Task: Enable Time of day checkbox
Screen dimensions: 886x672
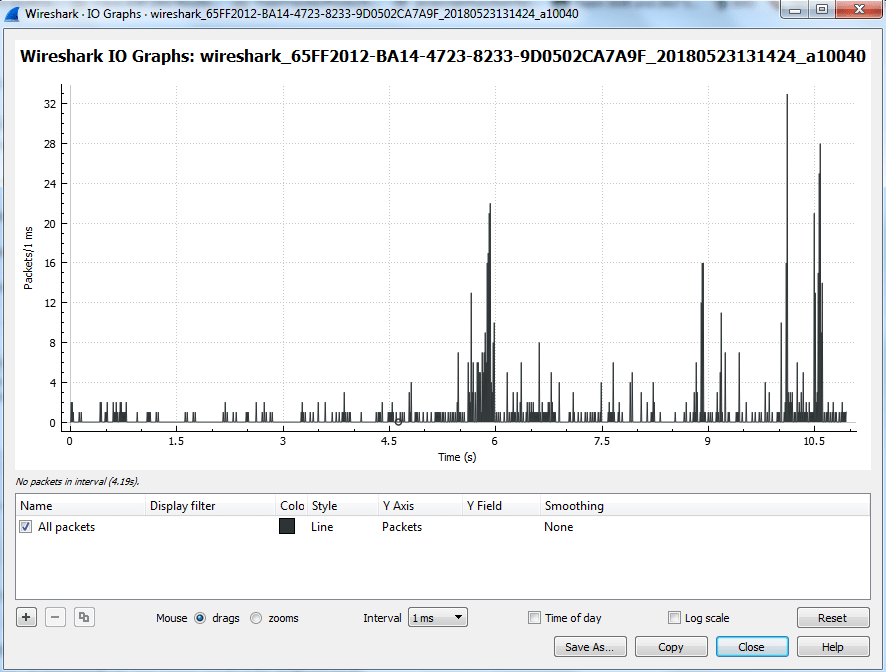Action: point(534,618)
